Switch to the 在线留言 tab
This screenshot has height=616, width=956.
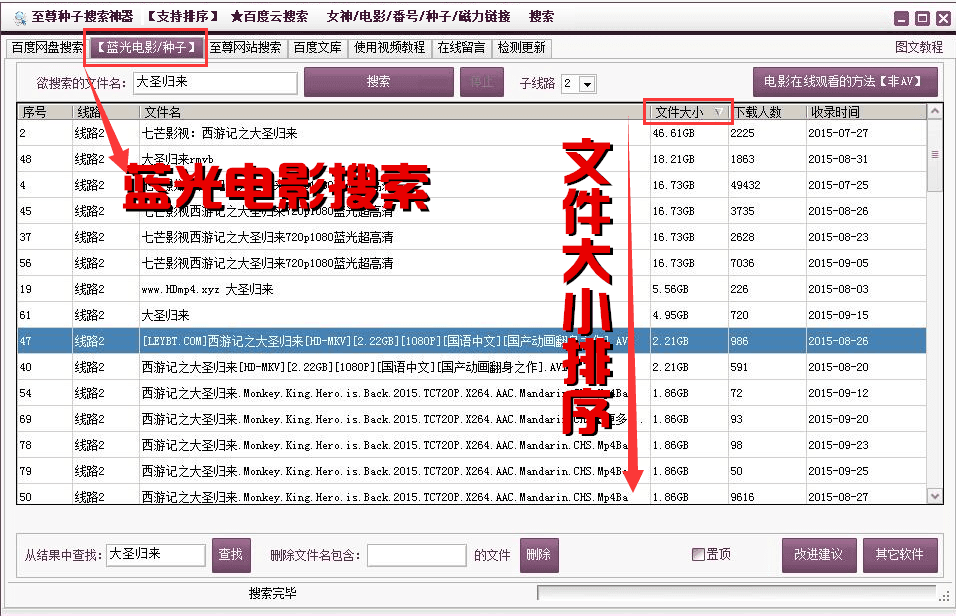click(461, 46)
